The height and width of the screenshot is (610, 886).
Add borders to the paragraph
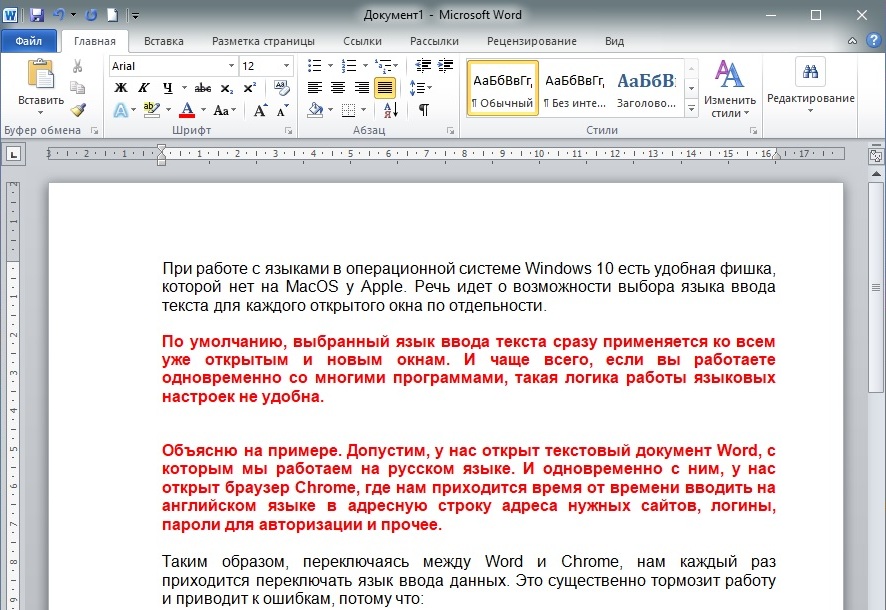(x=349, y=110)
